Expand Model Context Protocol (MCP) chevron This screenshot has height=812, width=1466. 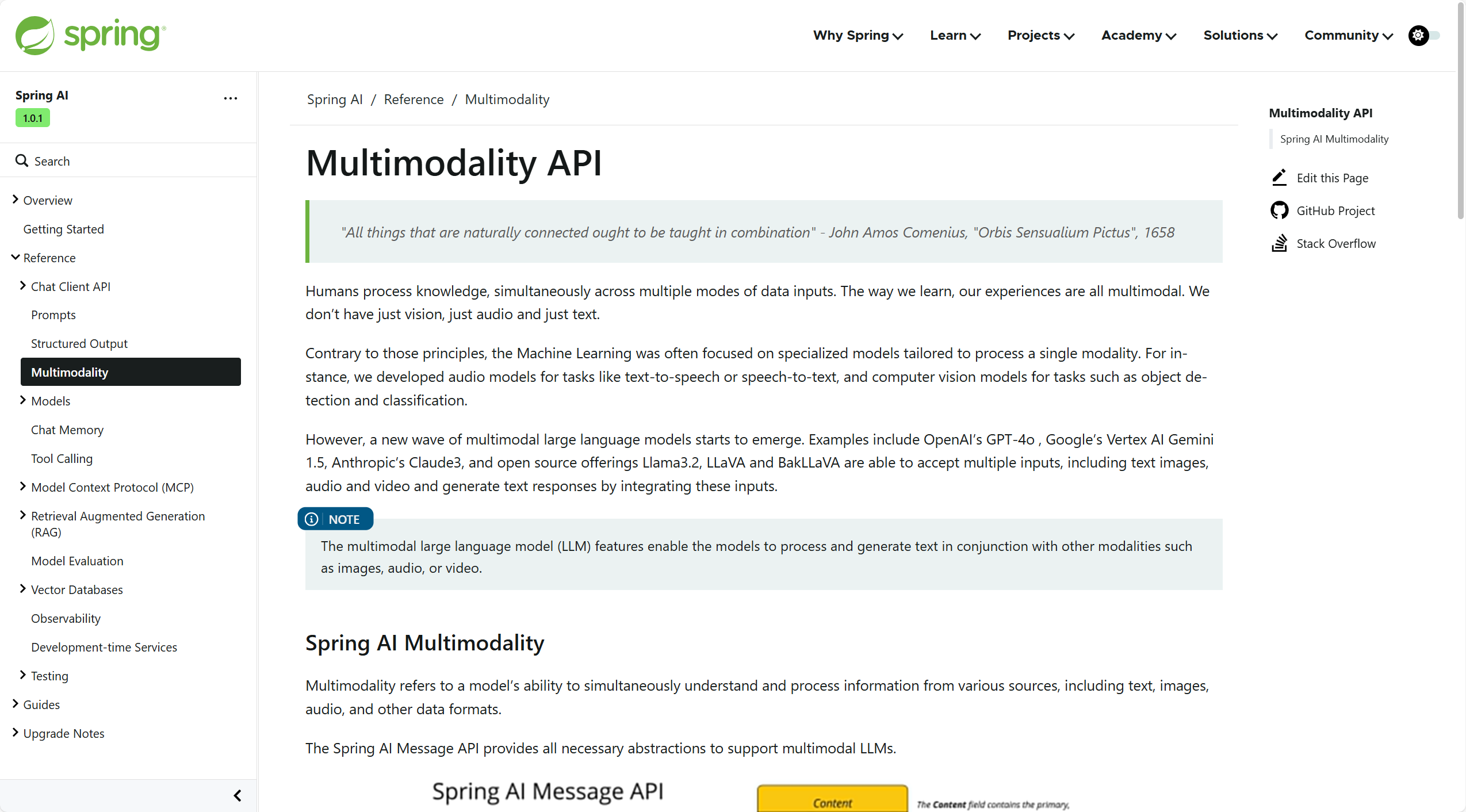click(x=23, y=487)
